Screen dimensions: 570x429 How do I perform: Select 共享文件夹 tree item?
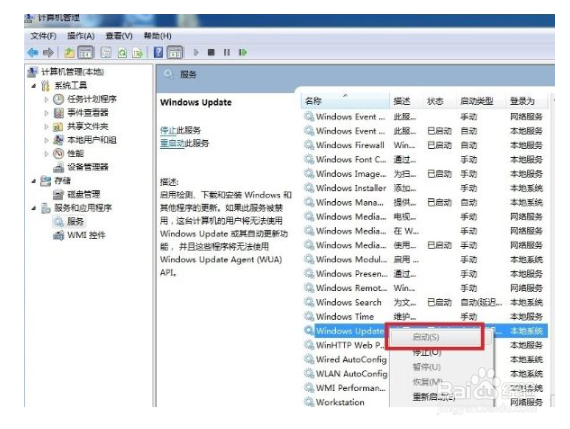(x=88, y=127)
